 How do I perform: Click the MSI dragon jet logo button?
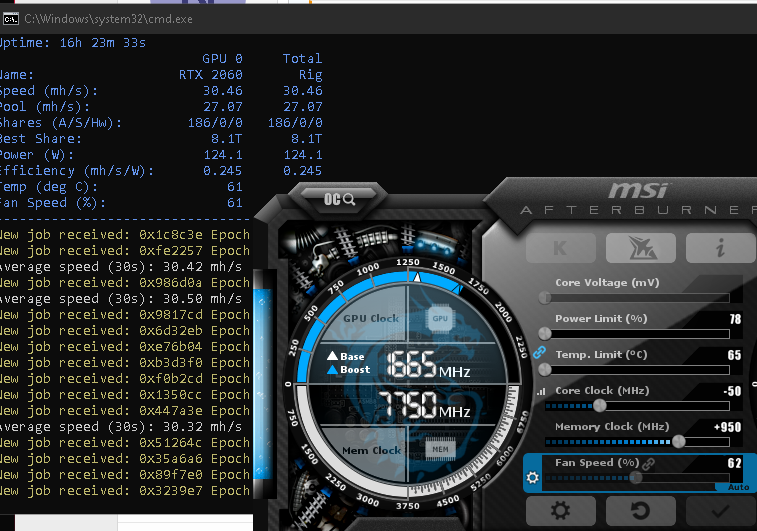(x=640, y=250)
